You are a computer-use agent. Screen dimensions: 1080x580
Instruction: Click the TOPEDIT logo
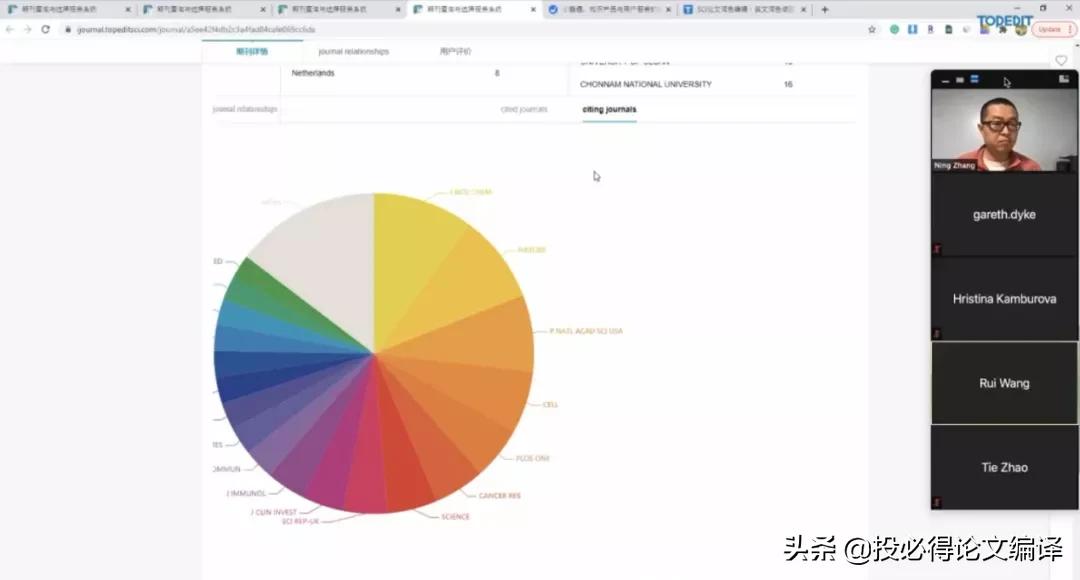[x=1005, y=20]
